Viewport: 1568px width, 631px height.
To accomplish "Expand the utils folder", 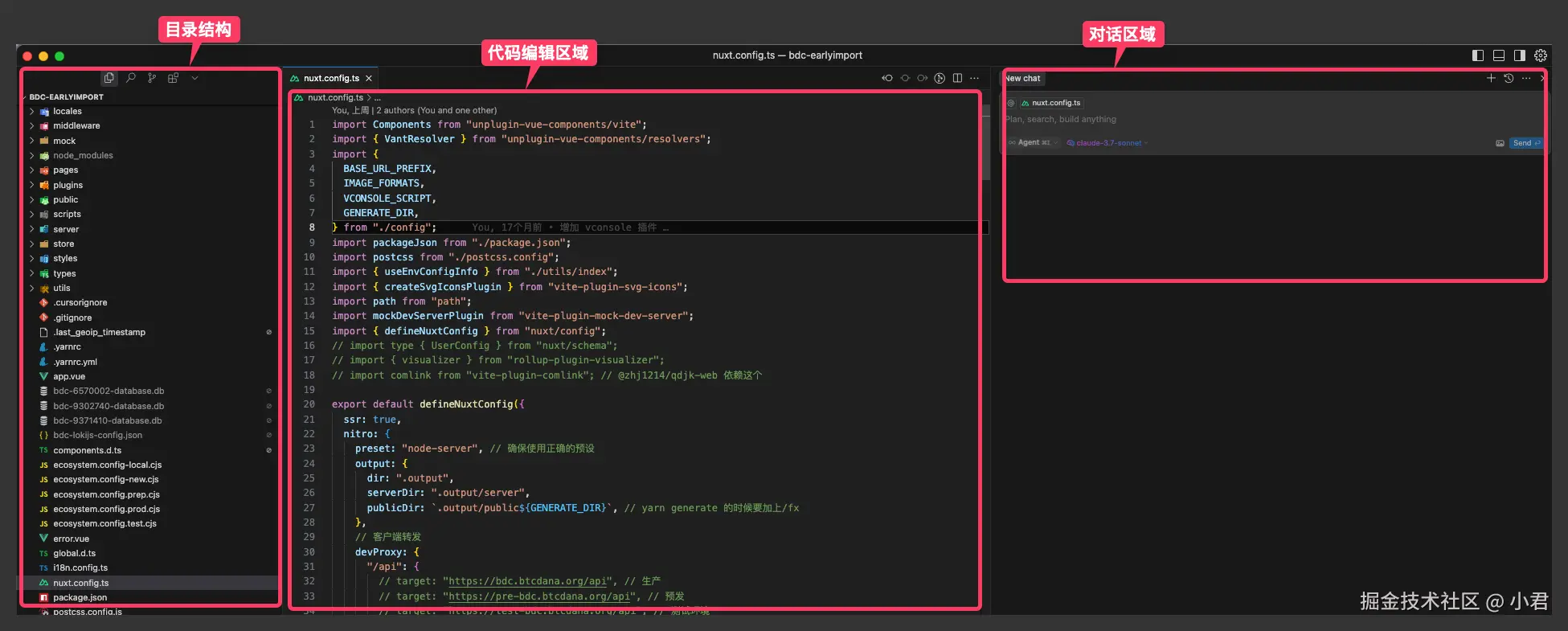I will [62, 288].
